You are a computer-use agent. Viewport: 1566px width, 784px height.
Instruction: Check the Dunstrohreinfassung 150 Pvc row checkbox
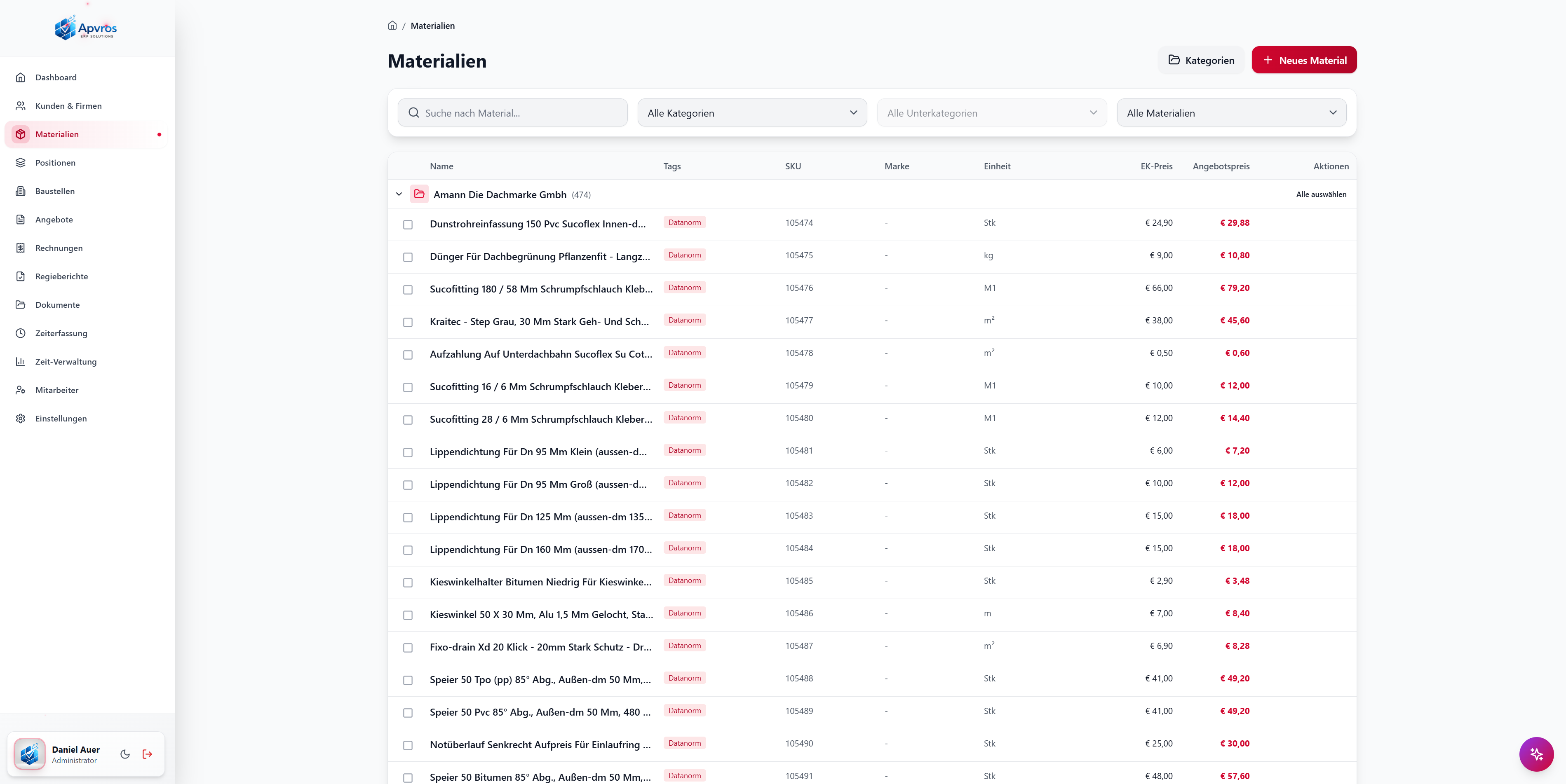(408, 224)
